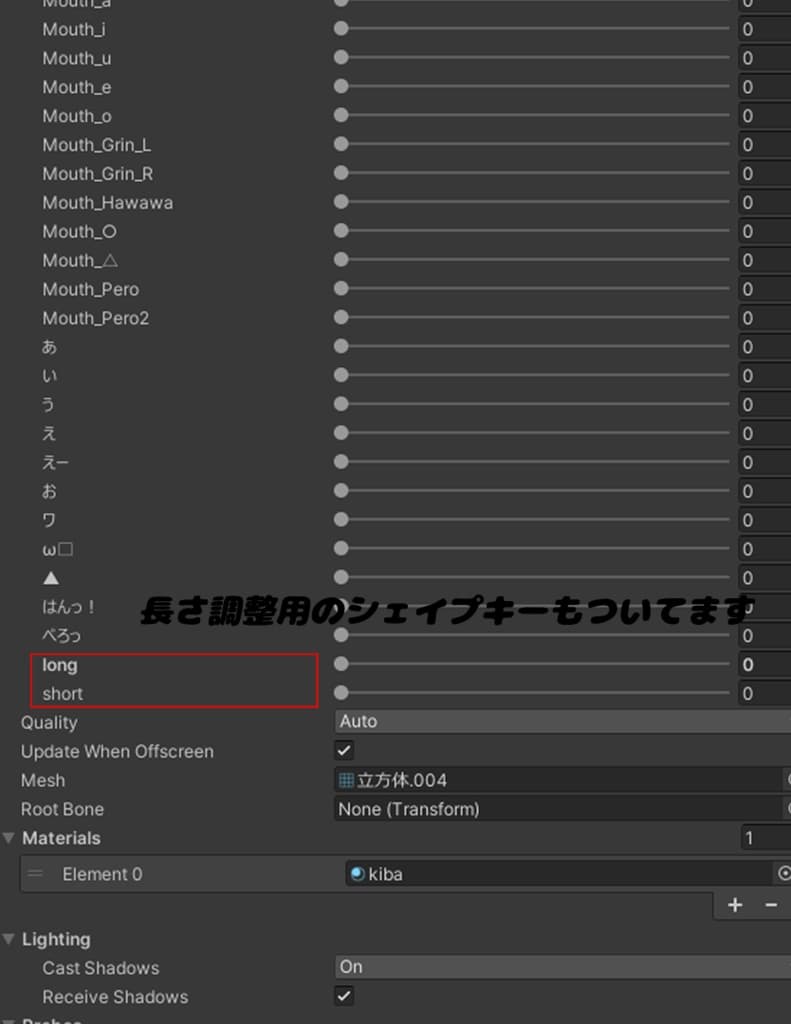The height and width of the screenshot is (1024, 791).
Task: Select the short blendshape label
Action: click(x=63, y=694)
